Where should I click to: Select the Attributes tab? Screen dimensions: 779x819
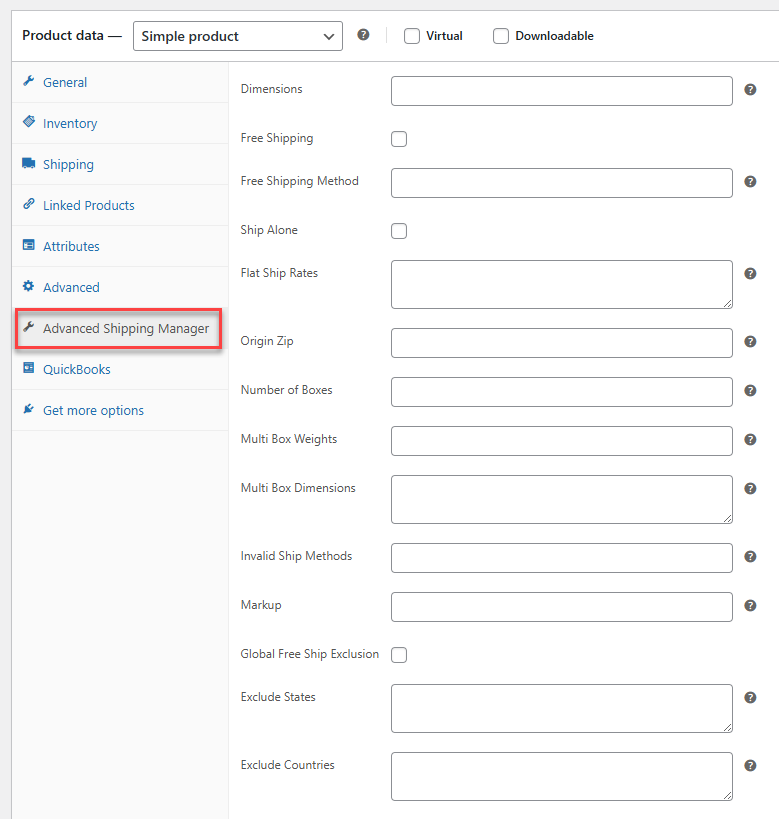pos(120,246)
